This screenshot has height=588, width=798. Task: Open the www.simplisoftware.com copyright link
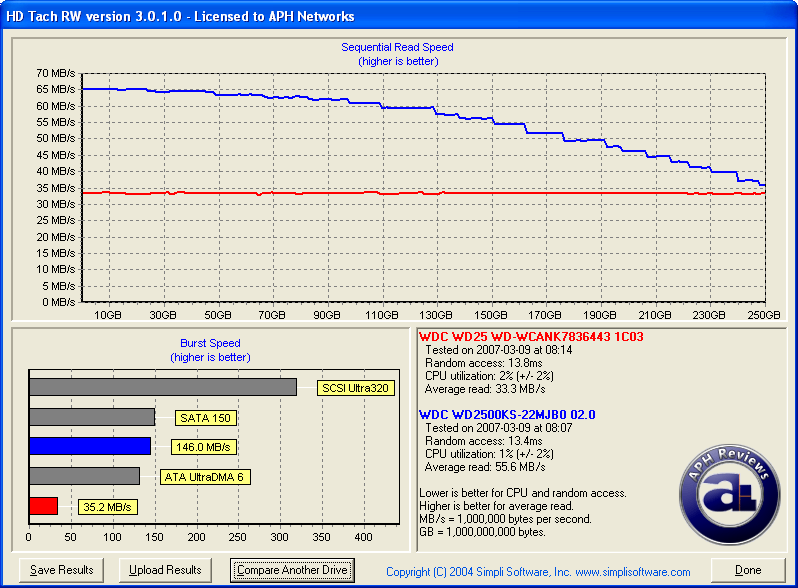538,571
